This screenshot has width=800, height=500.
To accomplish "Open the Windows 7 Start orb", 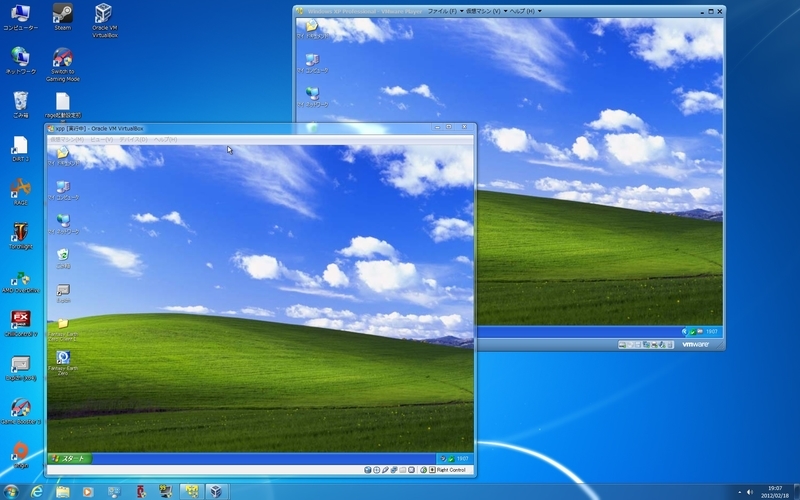I will click(x=11, y=491).
